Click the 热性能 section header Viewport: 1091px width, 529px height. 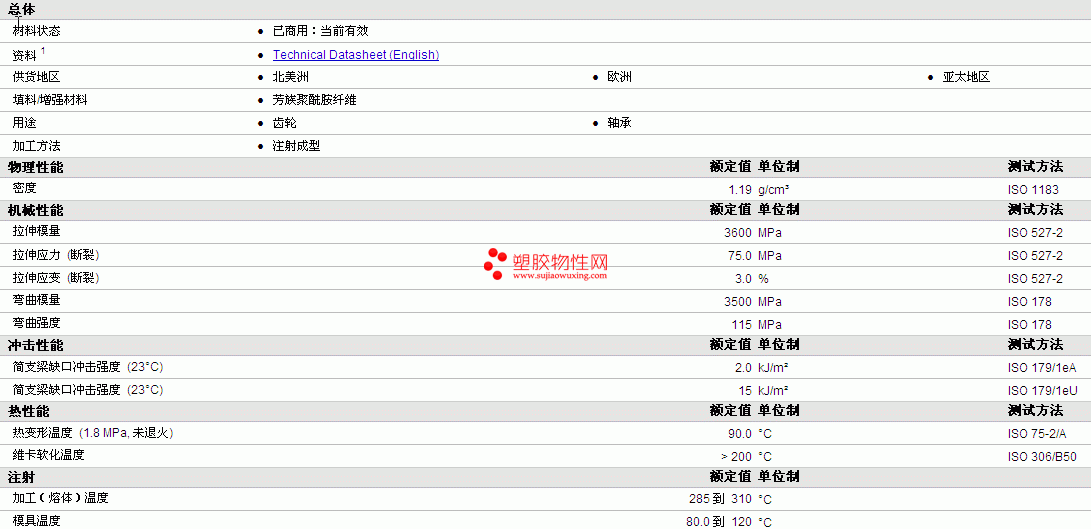tap(29, 411)
